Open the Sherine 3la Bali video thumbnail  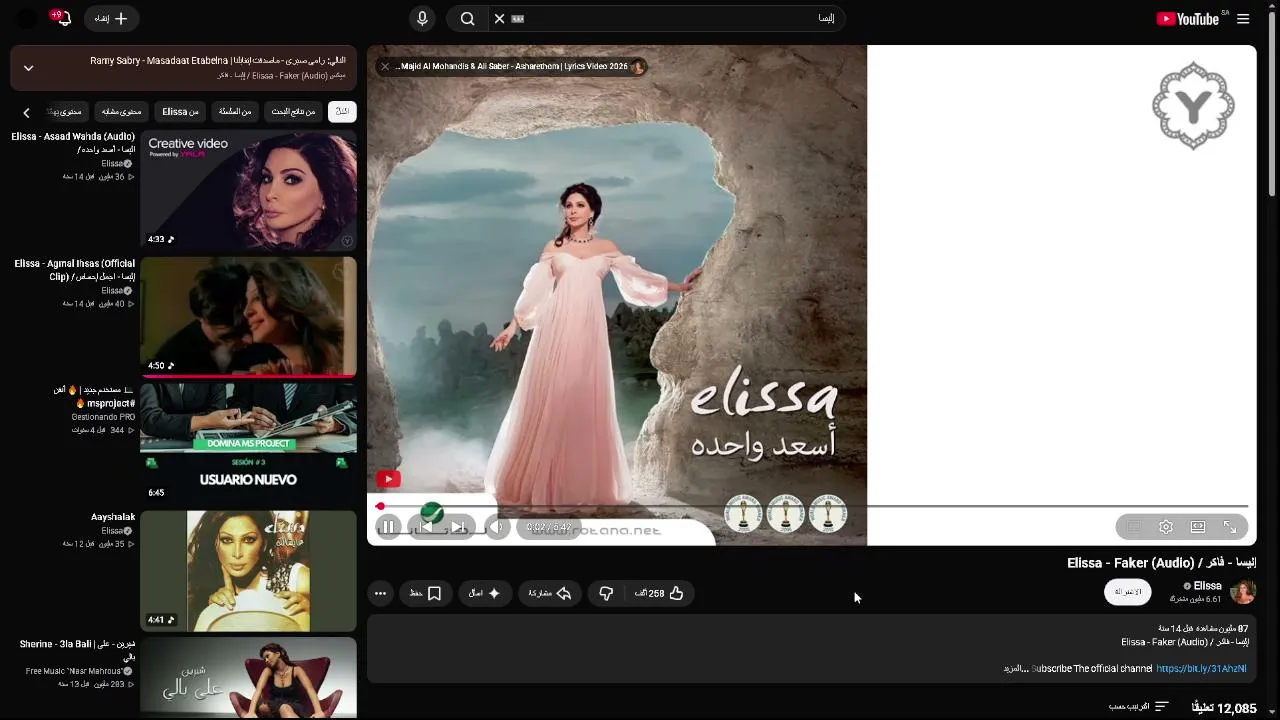coord(248,677)
